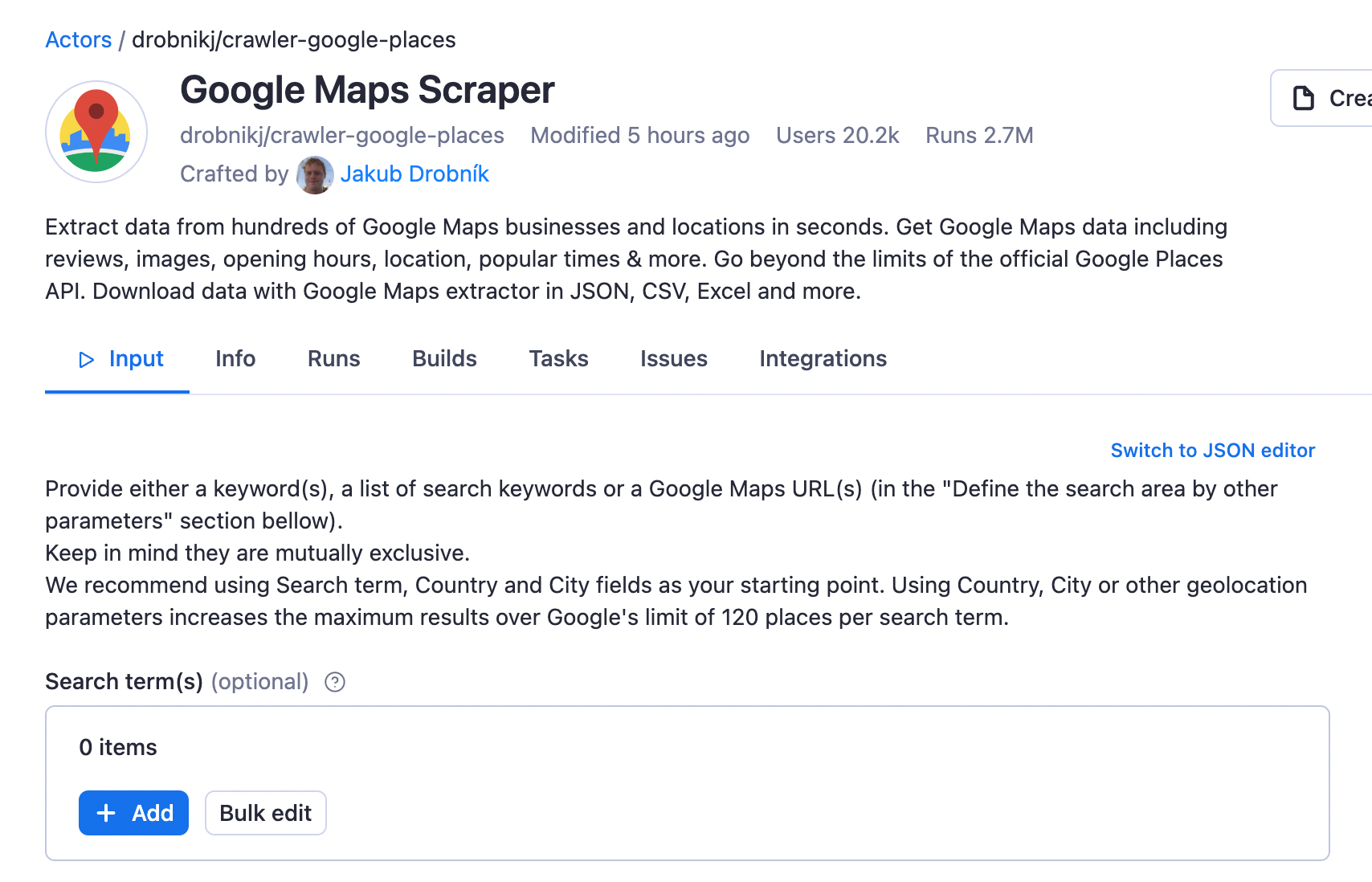Open Jakub Drobník's profile link
This screenshot has height=882, width=1372.
click(x=414, y=174)
